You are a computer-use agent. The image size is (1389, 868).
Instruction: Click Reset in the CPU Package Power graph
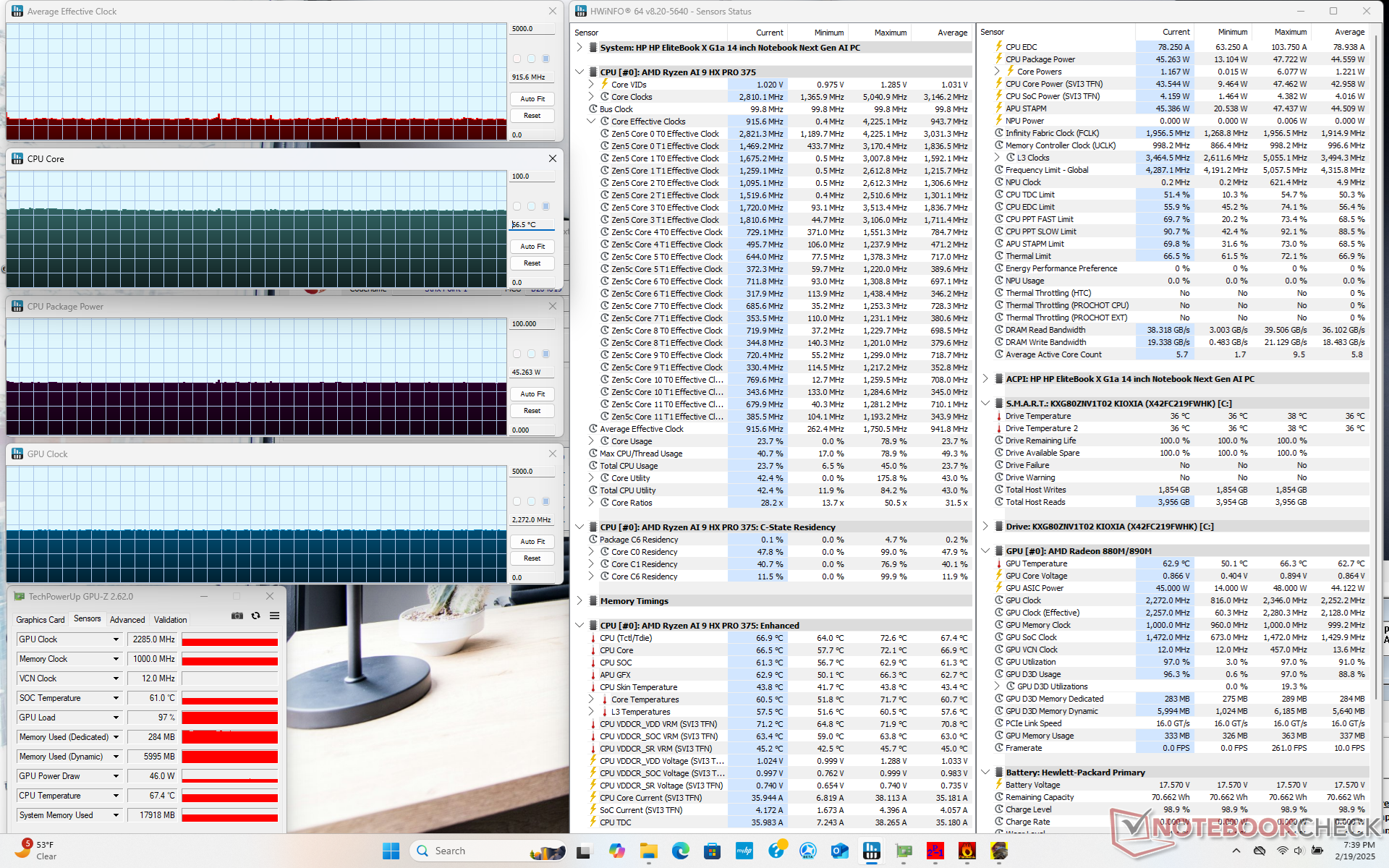(x=532, y=411)
